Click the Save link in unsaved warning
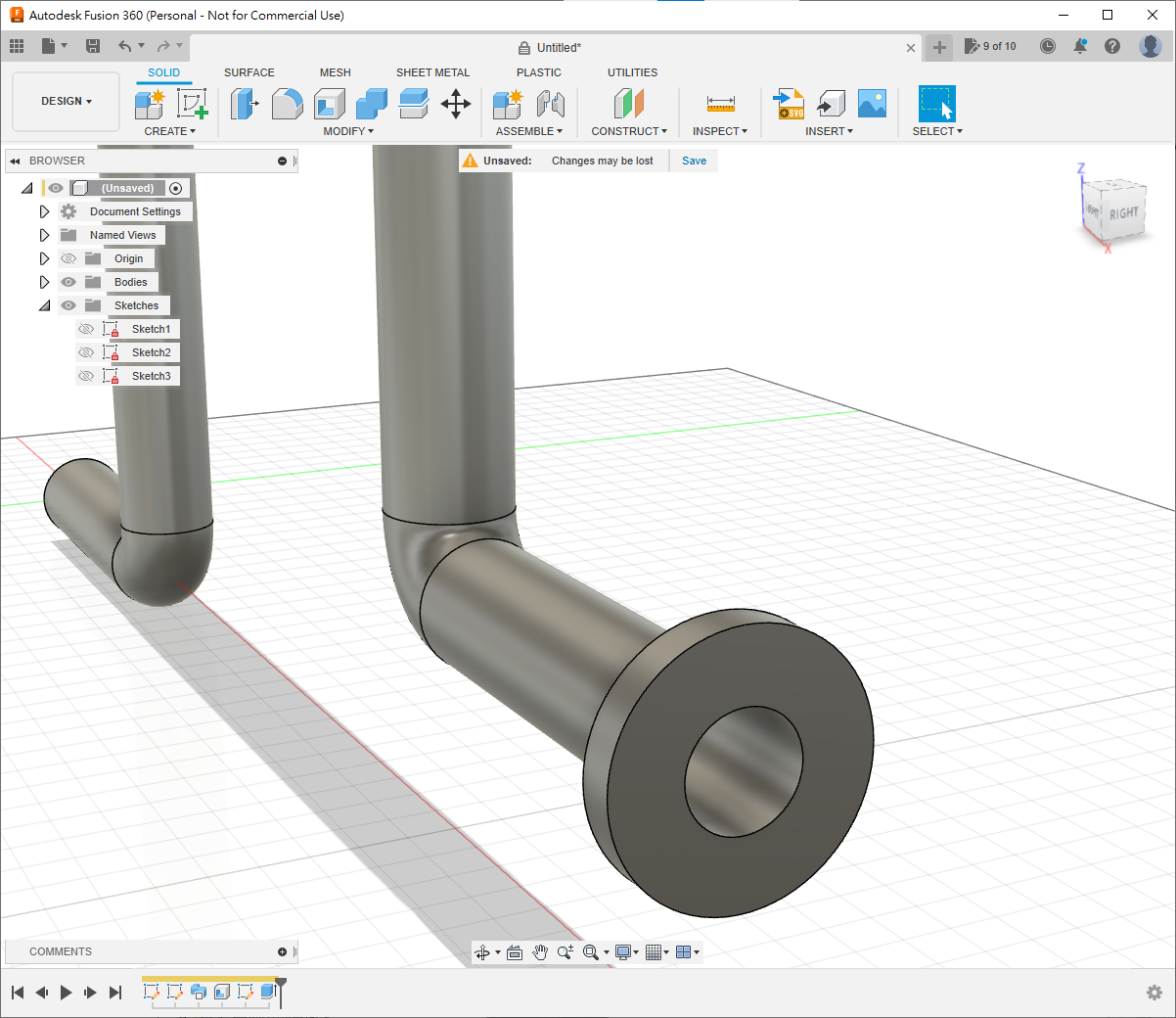This screenshot has height=1018, width=1176. (694, 161)
